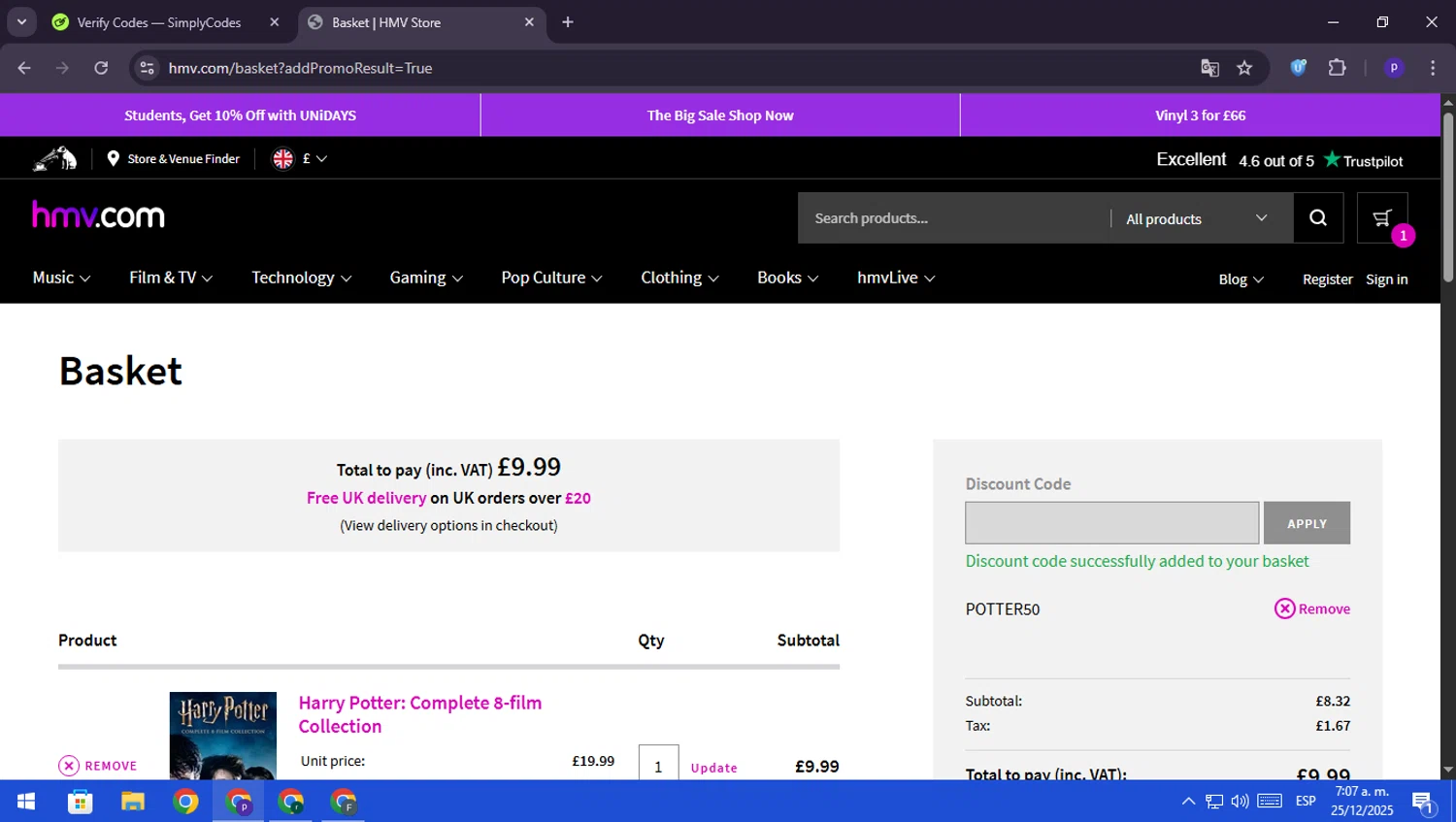The width and height of the screenshot is (1456, 822).
Task: Expand the Technology menu
Action: tap(301, 278)
